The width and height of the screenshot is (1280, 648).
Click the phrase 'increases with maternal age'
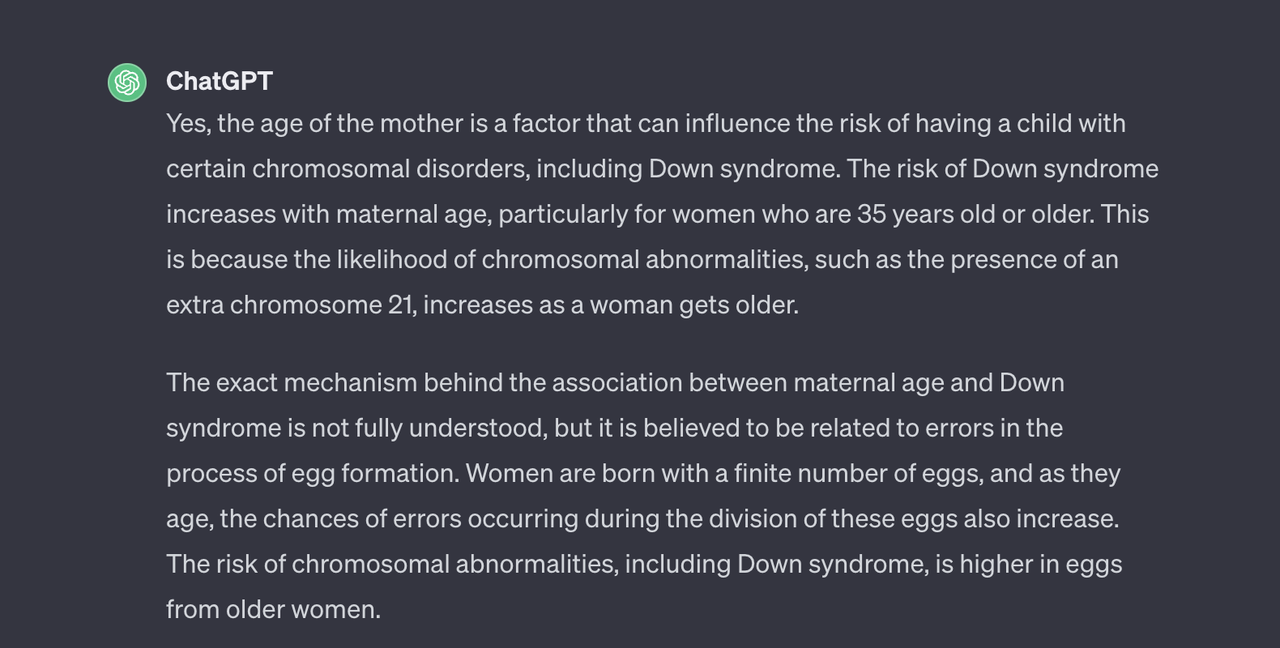point(327,214)
